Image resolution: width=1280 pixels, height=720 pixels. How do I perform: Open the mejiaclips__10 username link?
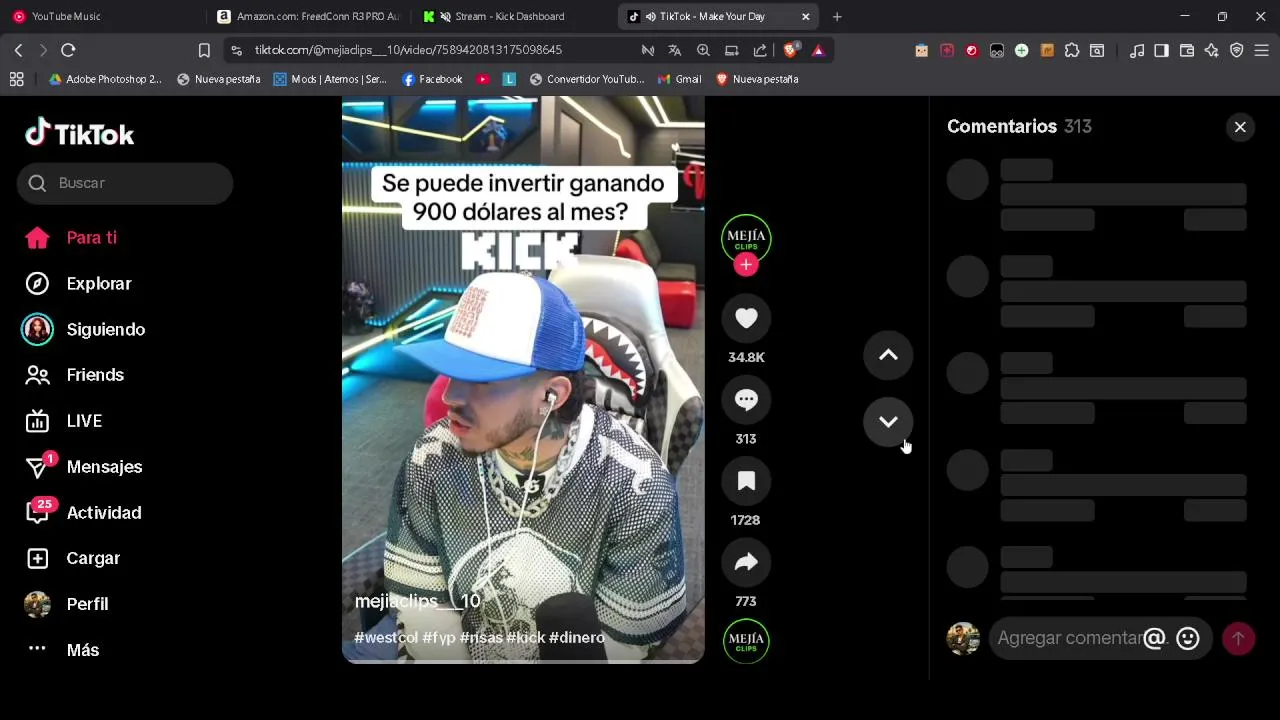tap(417, 601)
